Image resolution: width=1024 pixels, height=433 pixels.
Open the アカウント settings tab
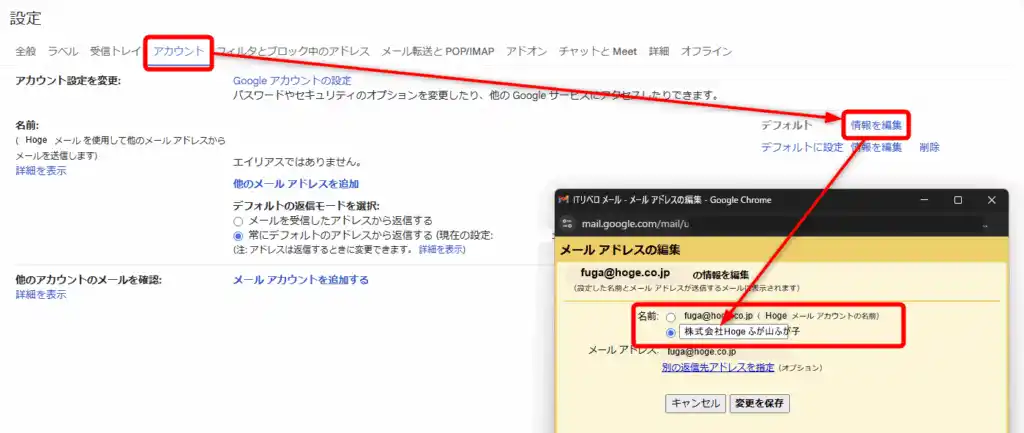pos(179,51)
